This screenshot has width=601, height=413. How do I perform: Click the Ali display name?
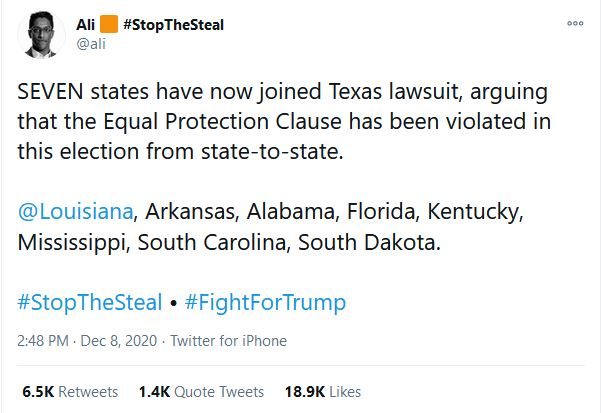click(x=85, y=25)
